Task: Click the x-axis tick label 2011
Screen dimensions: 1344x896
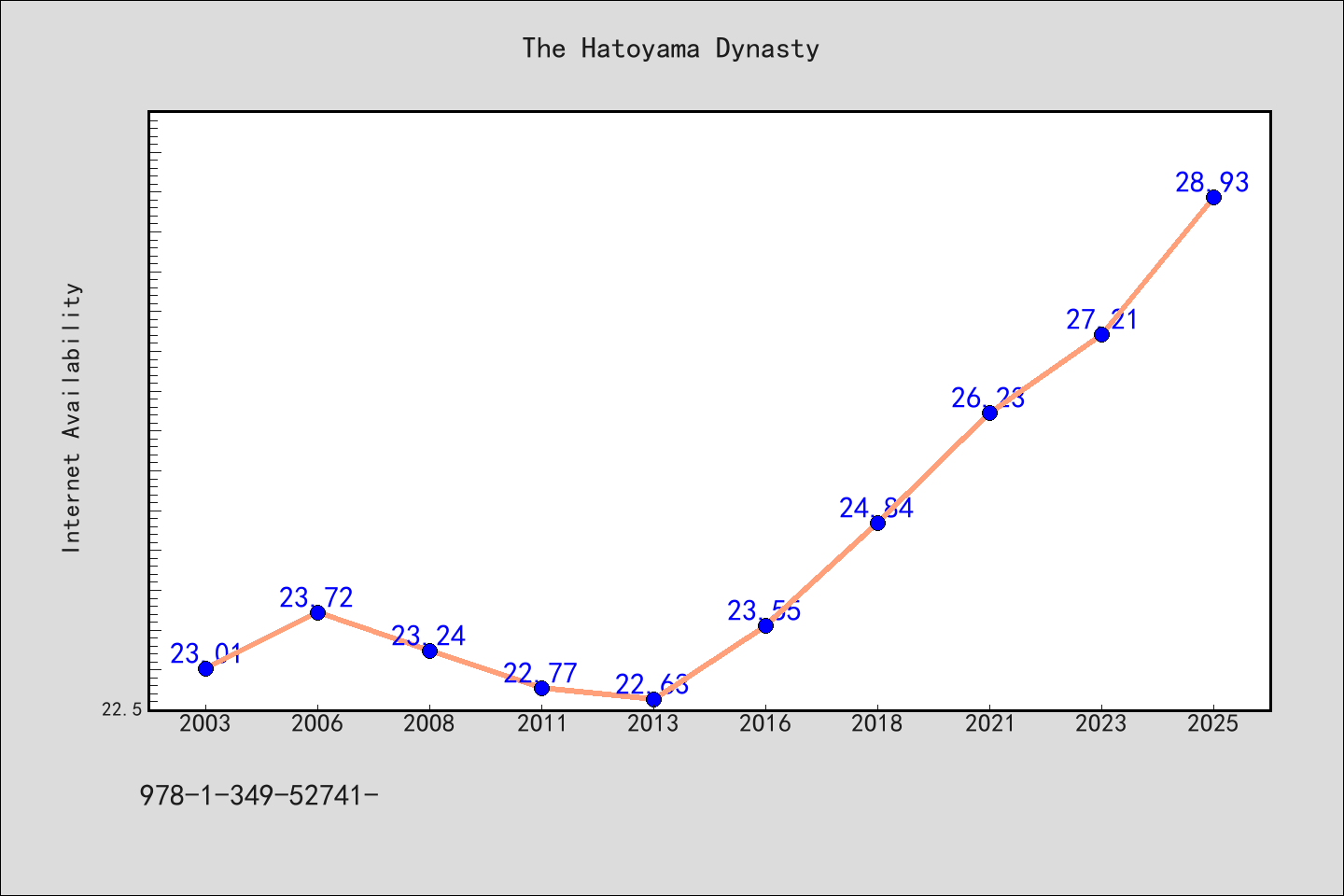Action: point(541,723)
